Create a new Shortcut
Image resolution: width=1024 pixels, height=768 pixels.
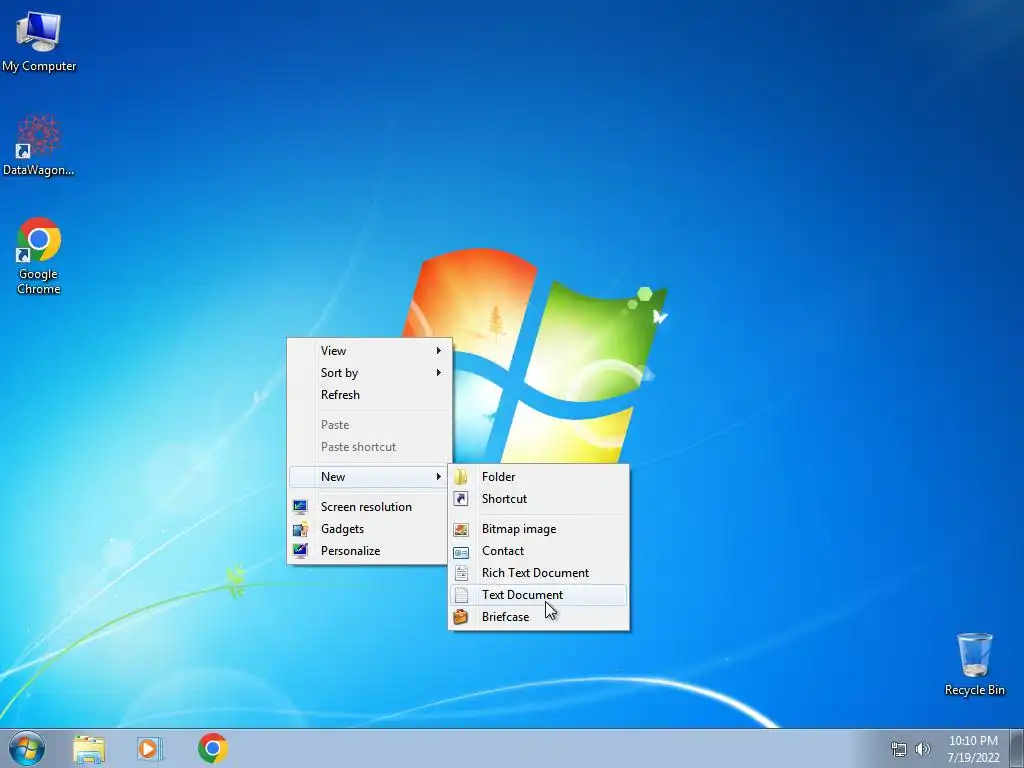[x=539, y=499]
